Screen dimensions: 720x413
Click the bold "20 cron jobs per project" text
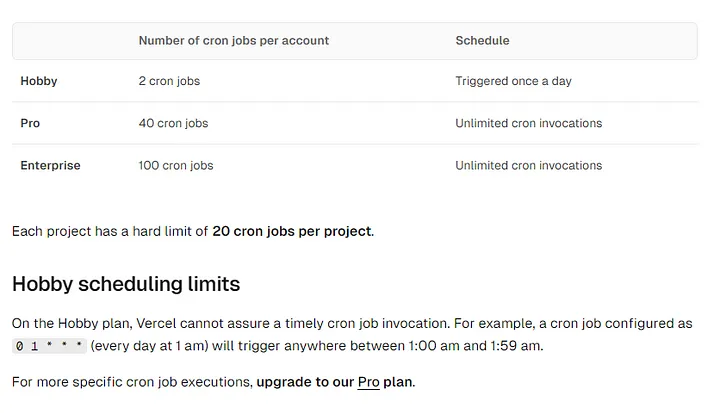tap(291, 231)
